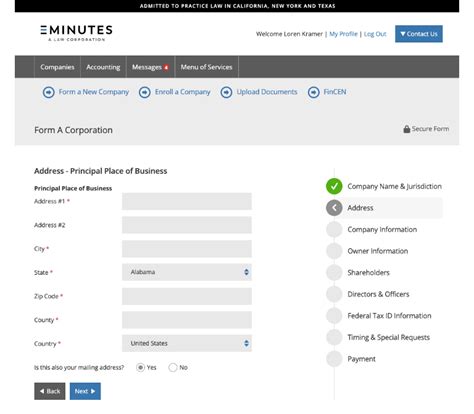Click the Zip Code input field
474x414 pixels.
[187, 296]
